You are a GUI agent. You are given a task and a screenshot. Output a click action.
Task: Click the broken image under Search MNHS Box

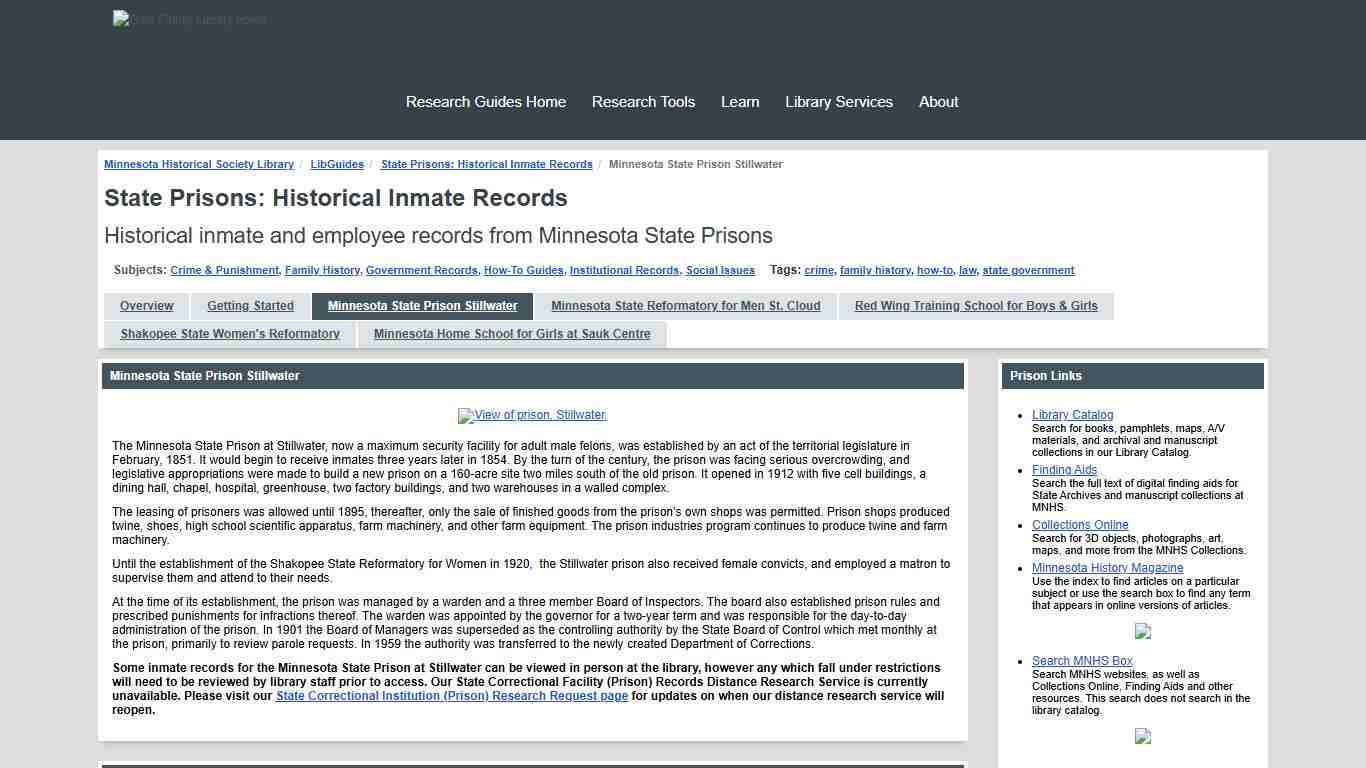tap(1142, 737)
